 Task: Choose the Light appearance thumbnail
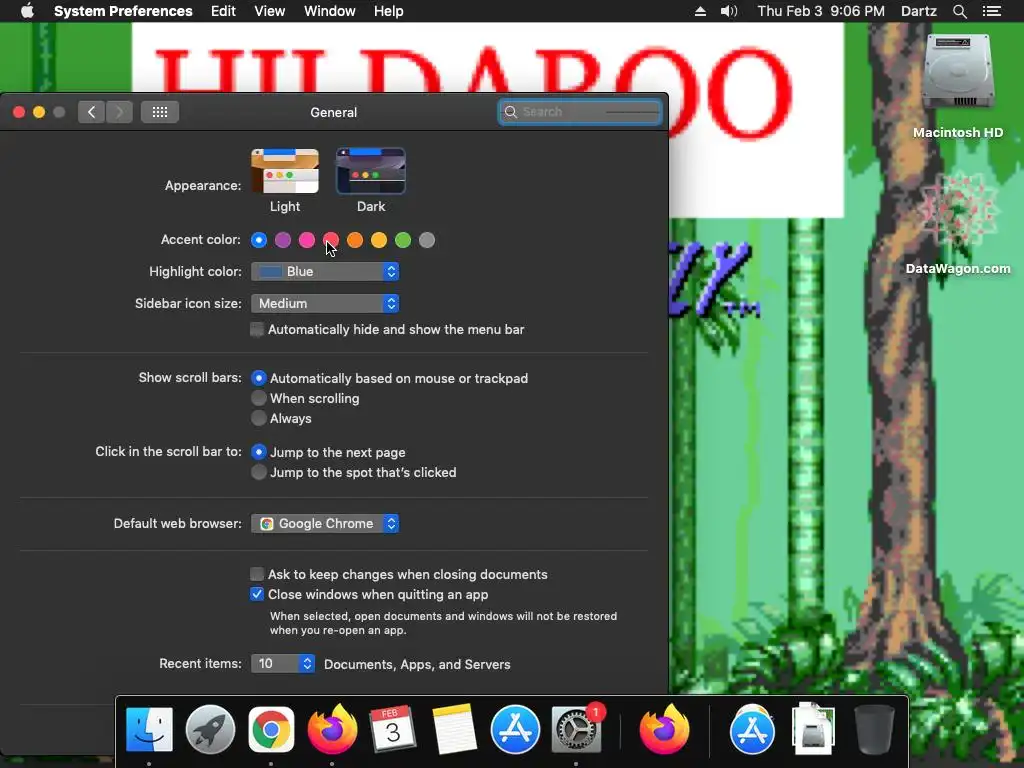(x=285, y=171)
